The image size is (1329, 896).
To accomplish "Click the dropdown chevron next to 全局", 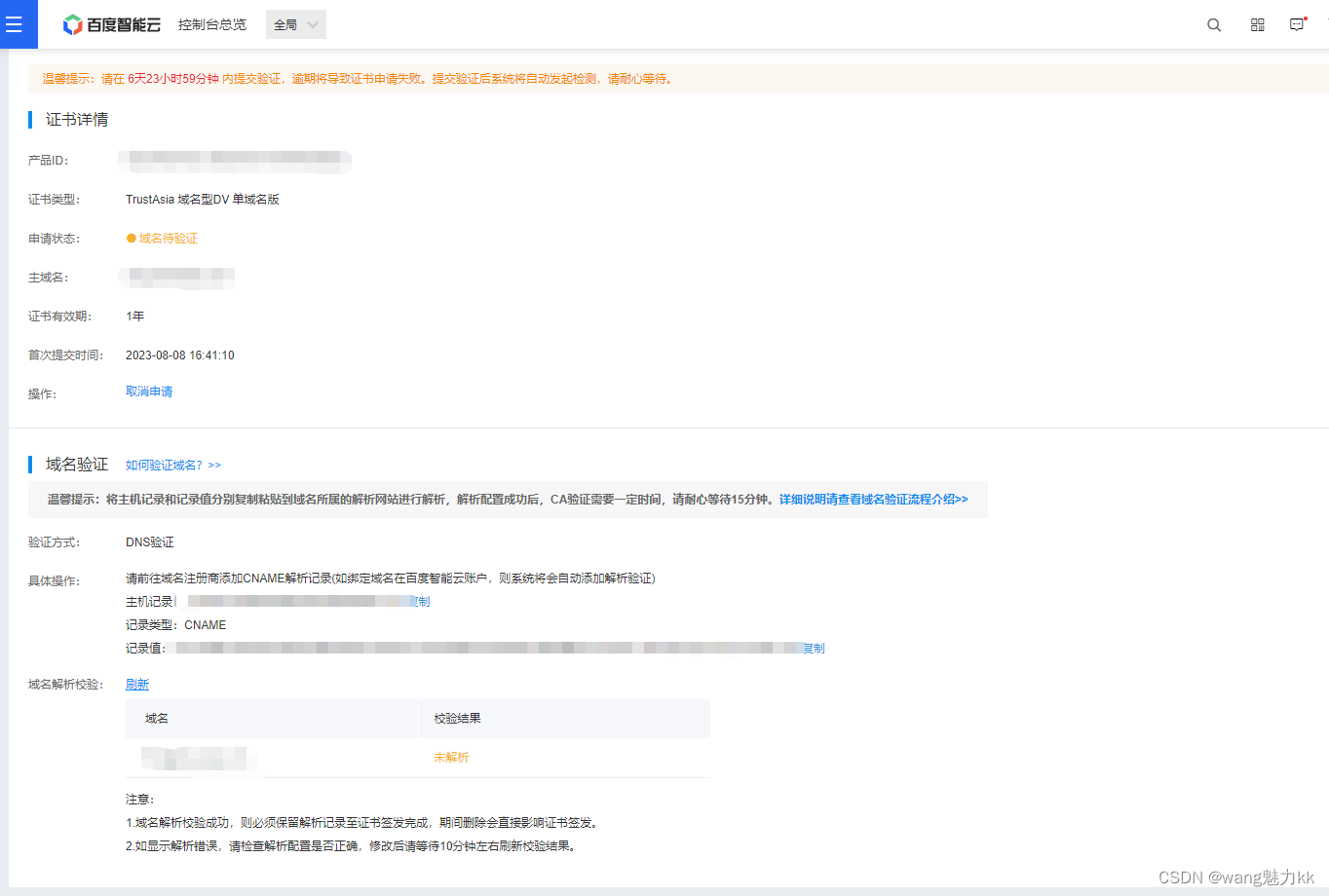I will point(312,24).
